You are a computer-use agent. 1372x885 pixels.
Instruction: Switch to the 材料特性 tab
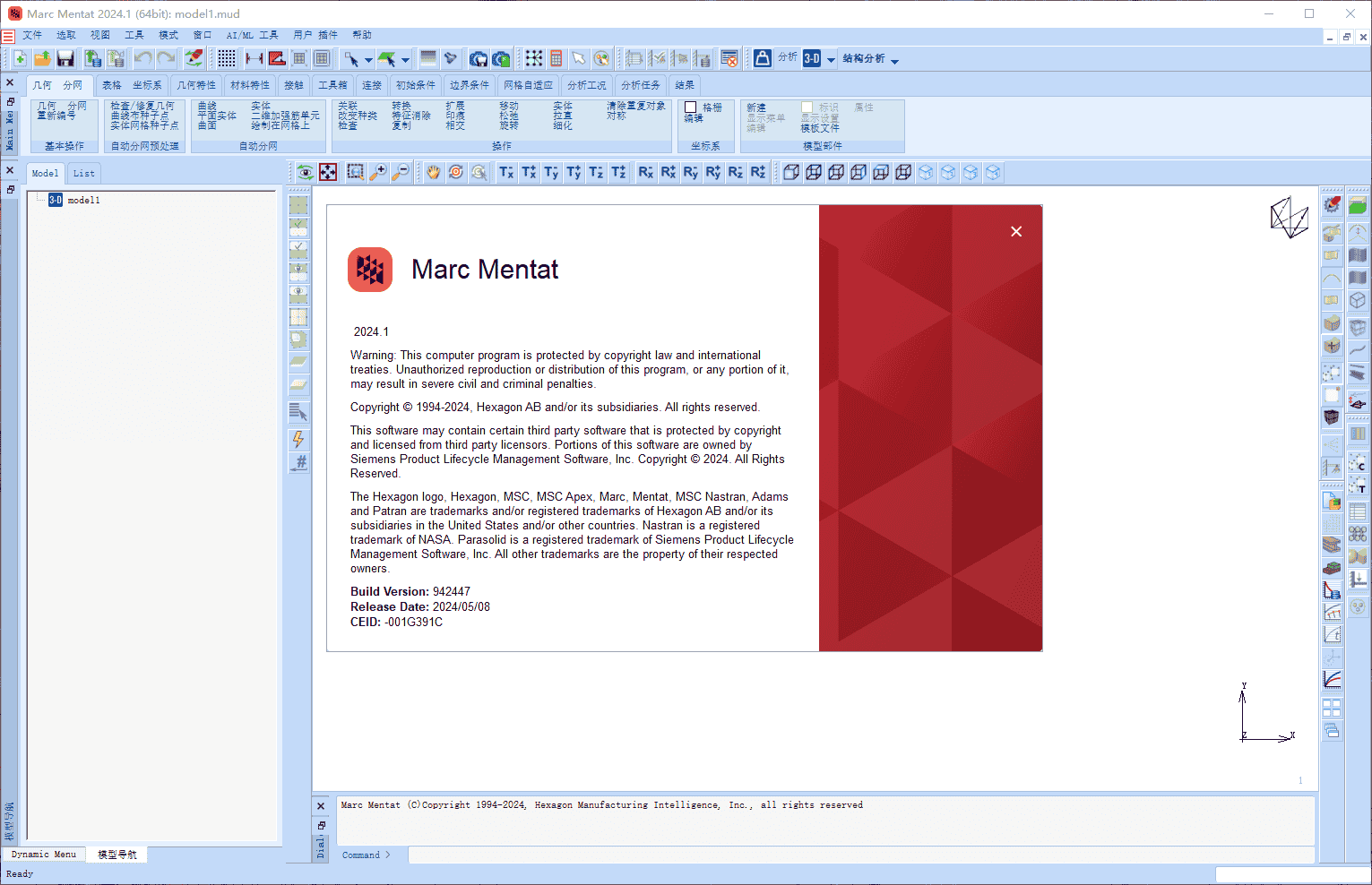[250, 85]
